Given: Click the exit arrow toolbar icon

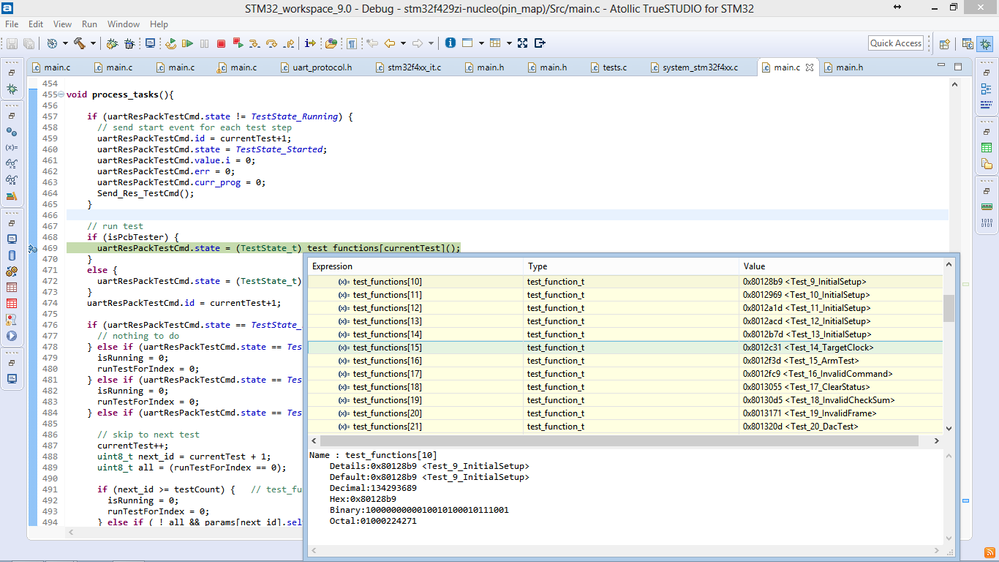Looking at the screenshot, I should pos(540,43).
